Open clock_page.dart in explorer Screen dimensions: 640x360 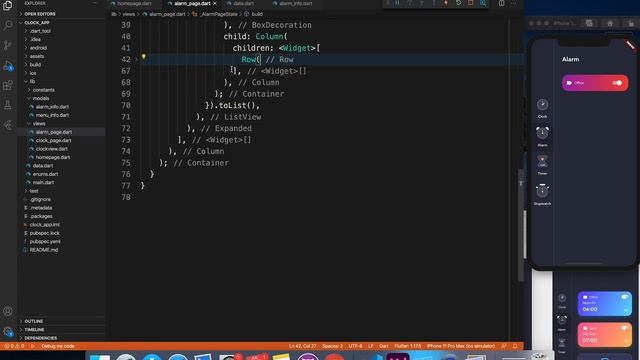[x=53, y=140]
